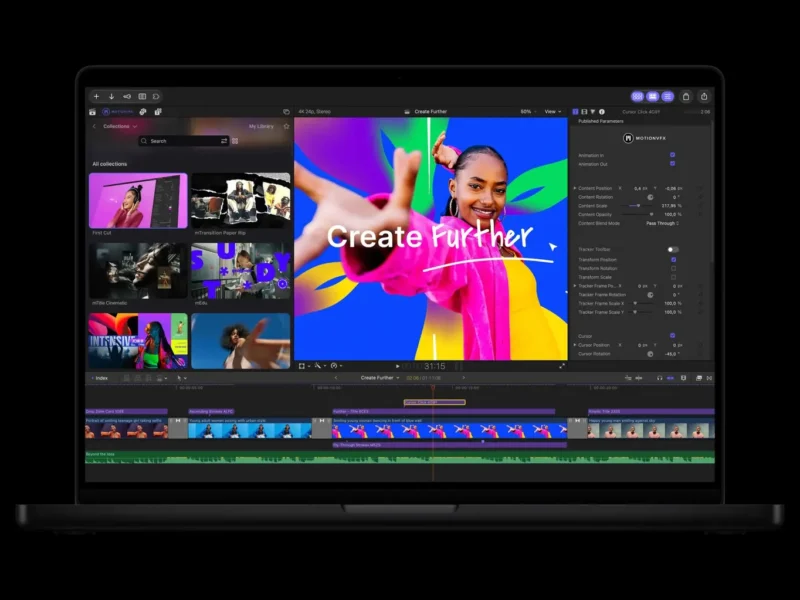
Task: Open Create Further project timeline menu
Action: (380, 378)
